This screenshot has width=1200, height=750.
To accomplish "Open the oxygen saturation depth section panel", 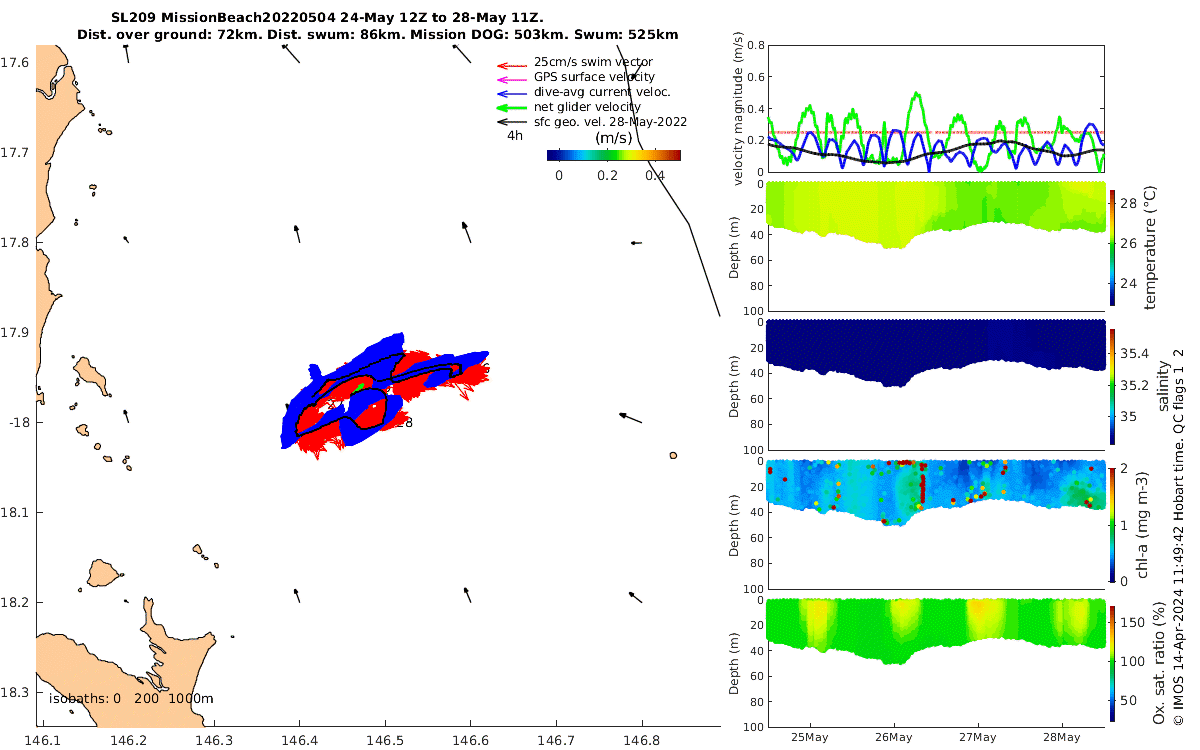I will (x=936, y=662).
